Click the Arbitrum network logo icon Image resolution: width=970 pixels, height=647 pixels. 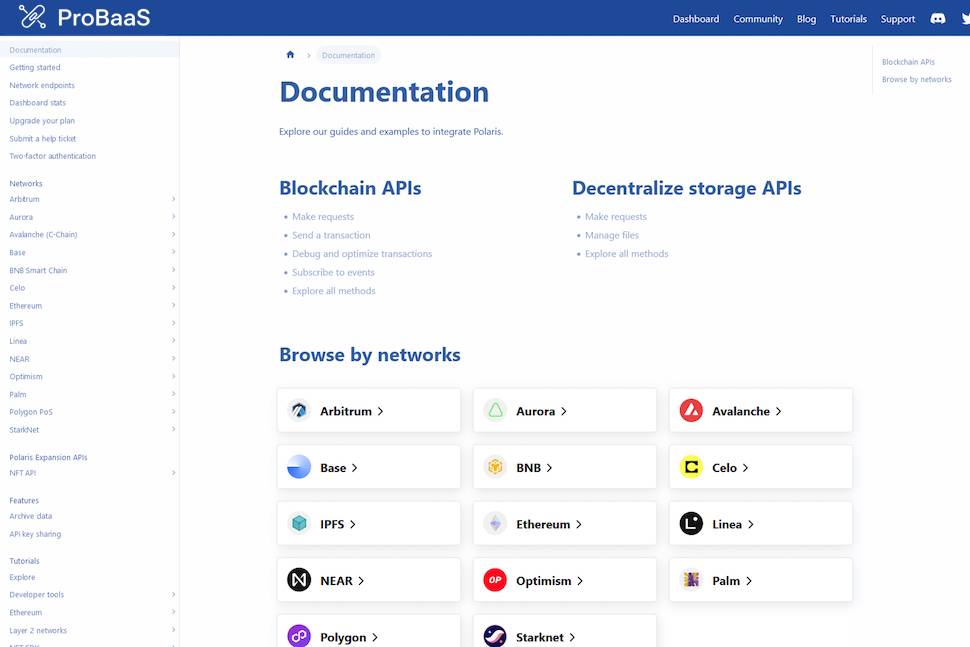[x=299, y=411]
